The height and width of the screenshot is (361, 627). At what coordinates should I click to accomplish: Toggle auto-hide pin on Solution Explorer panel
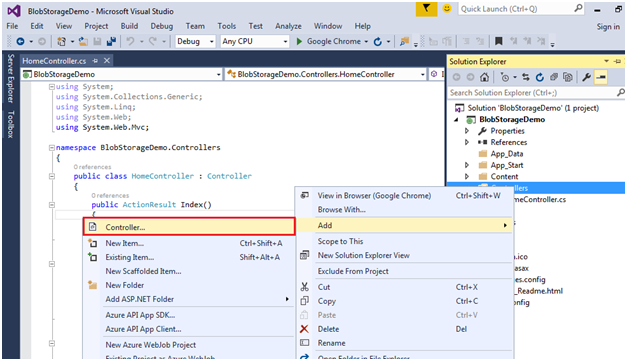click(x=618, y=61)
